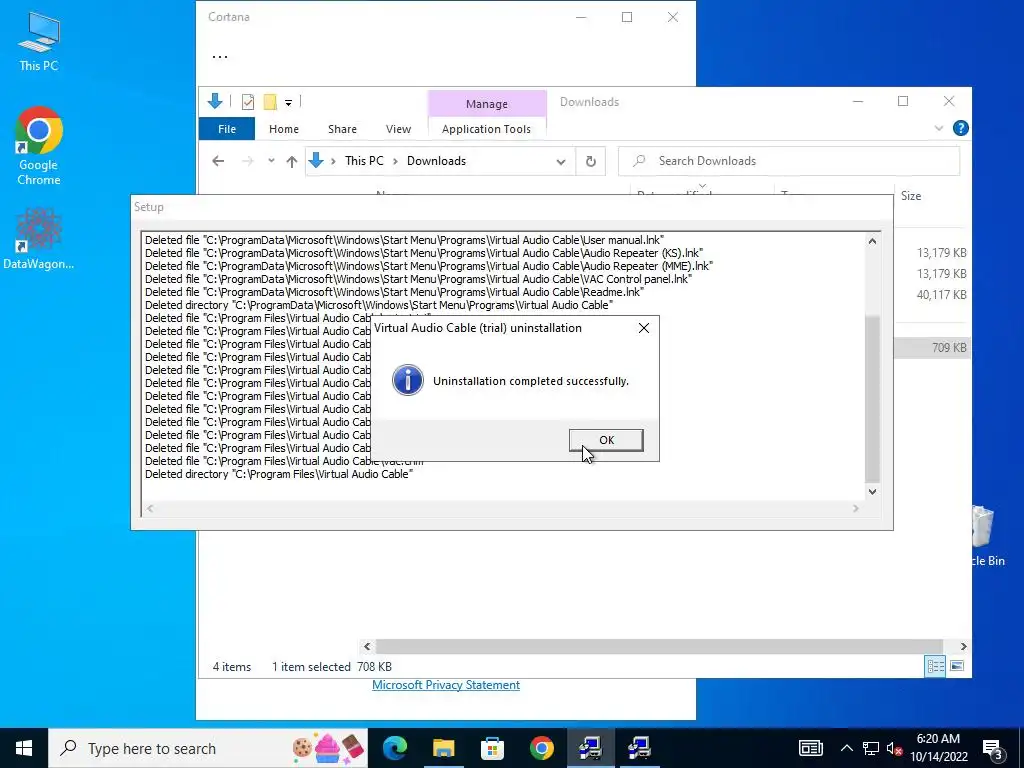Minimize the Cortana window
Image resolution: width=1024 pixels, height=768 pixels.
click(x=581, y=18)
